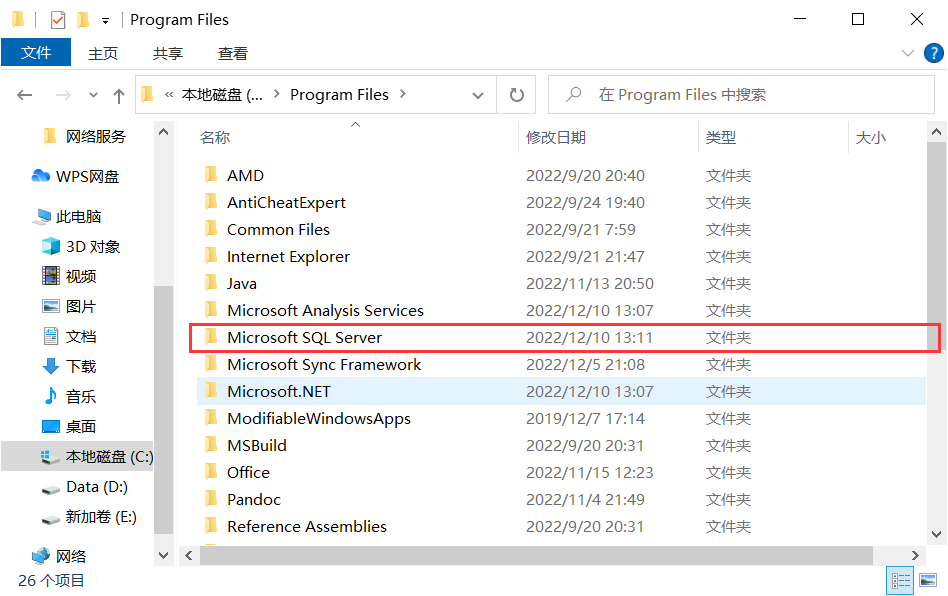The width and height of the screenshot is (948, 596).
Task: Open the blue Help question mark icon
Action: click(x=933, y=53)
